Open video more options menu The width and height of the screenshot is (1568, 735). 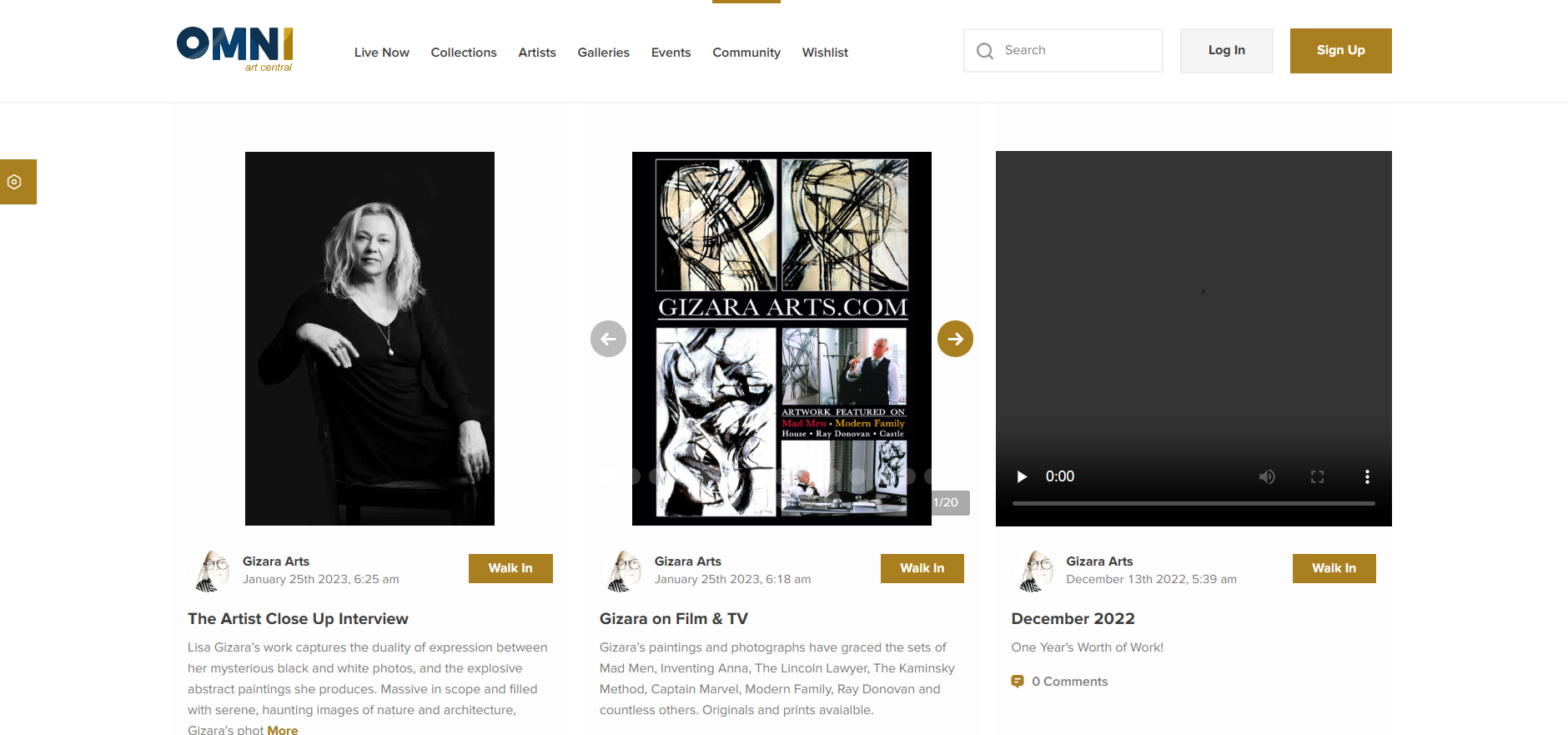coord(1367,476)
